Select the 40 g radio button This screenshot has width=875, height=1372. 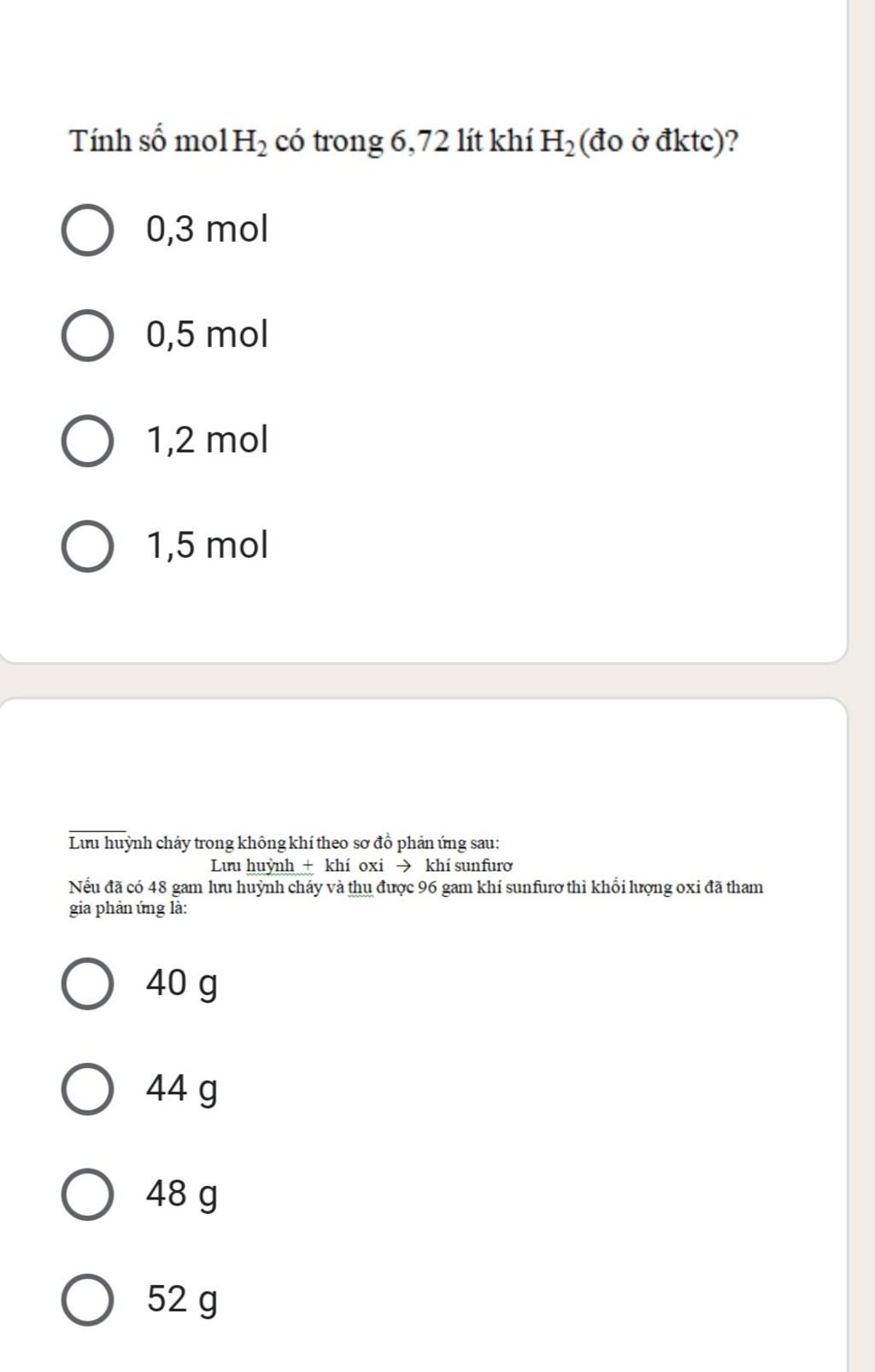[87, 984]
